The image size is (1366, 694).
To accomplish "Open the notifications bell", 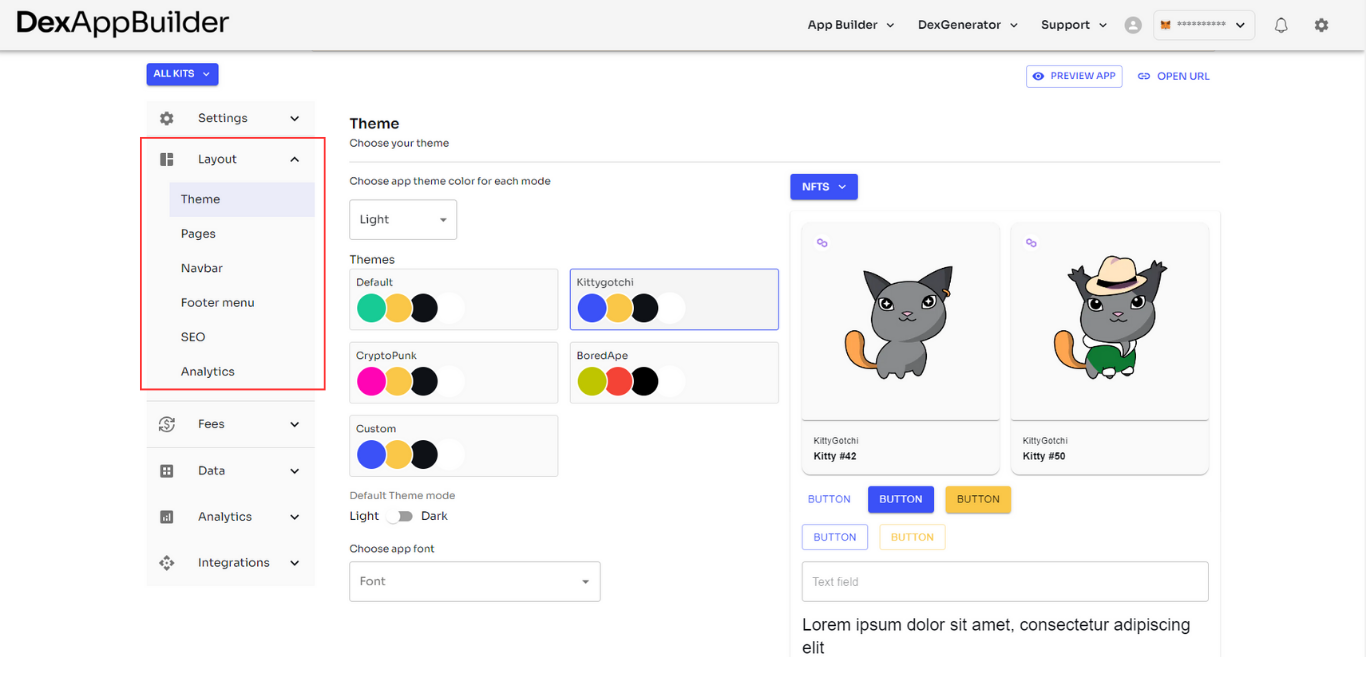I will point(1281,24).
